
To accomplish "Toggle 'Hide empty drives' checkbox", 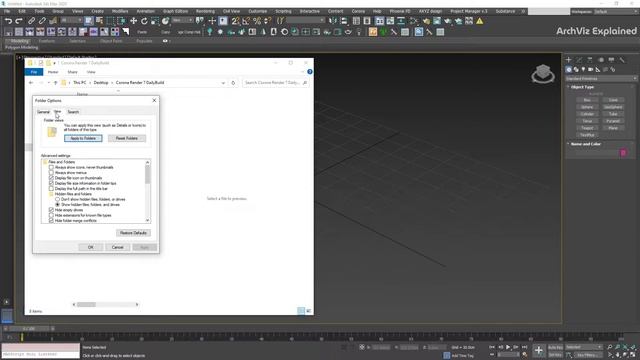I will pos(51,210).
